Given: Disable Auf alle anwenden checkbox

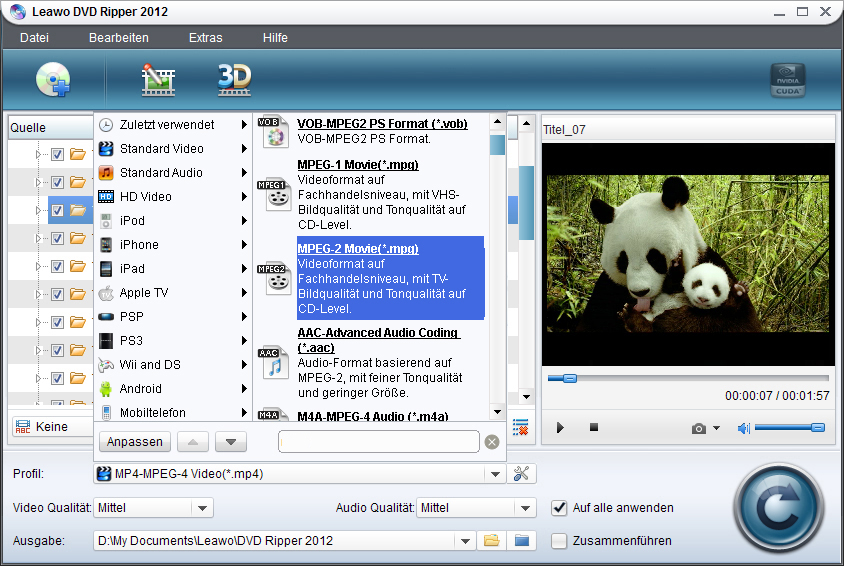Looking at the screenshot, I should [x=559, y=507].
